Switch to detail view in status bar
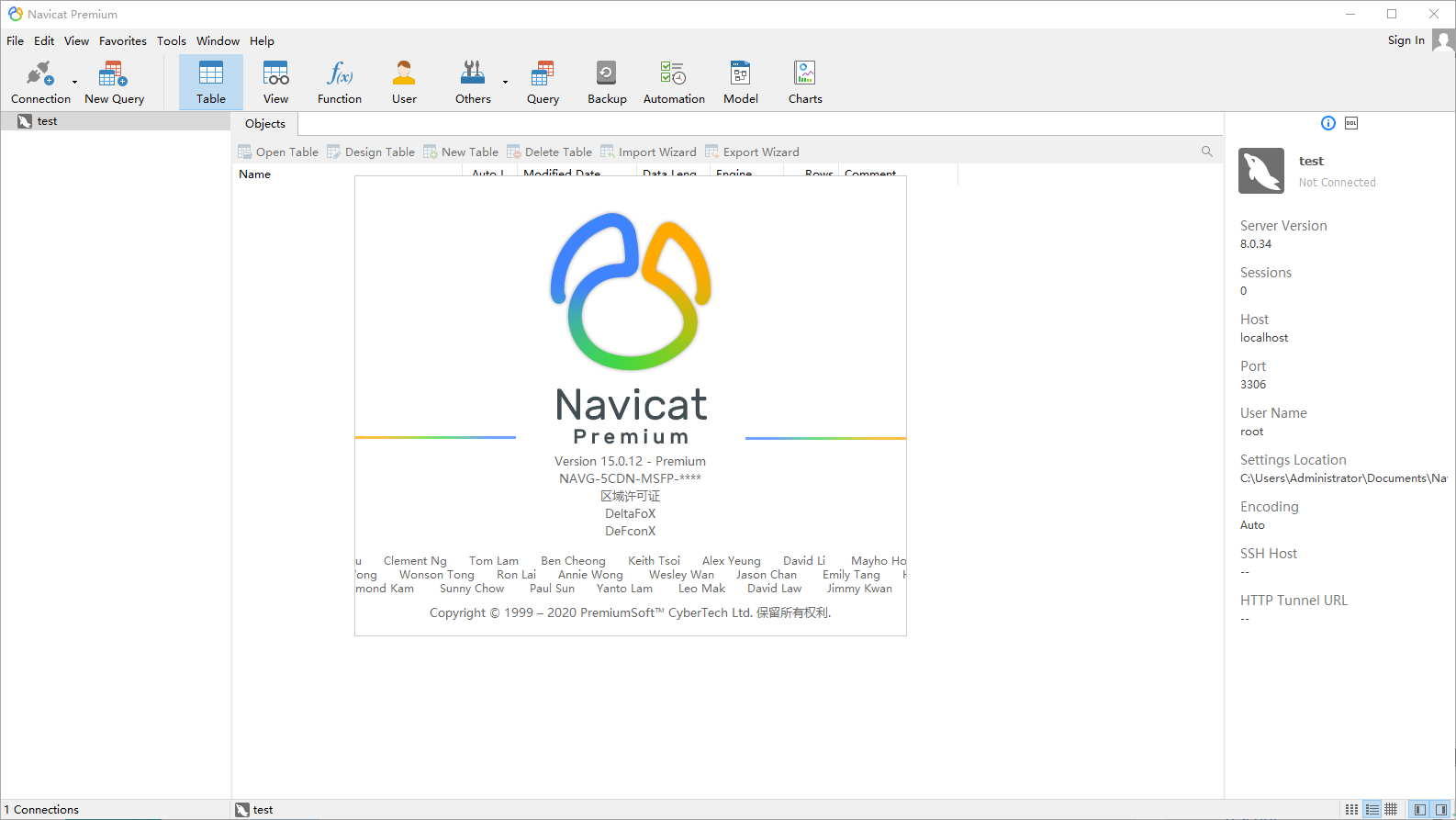Image resolution: width=1456 pixels, height=820 pixels. point(1392,809)
